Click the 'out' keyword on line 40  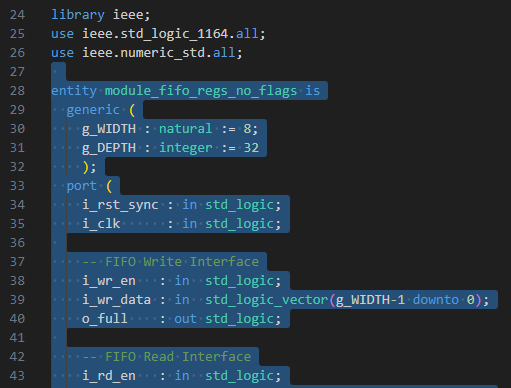pyautogui.click(x=185, y=319)
